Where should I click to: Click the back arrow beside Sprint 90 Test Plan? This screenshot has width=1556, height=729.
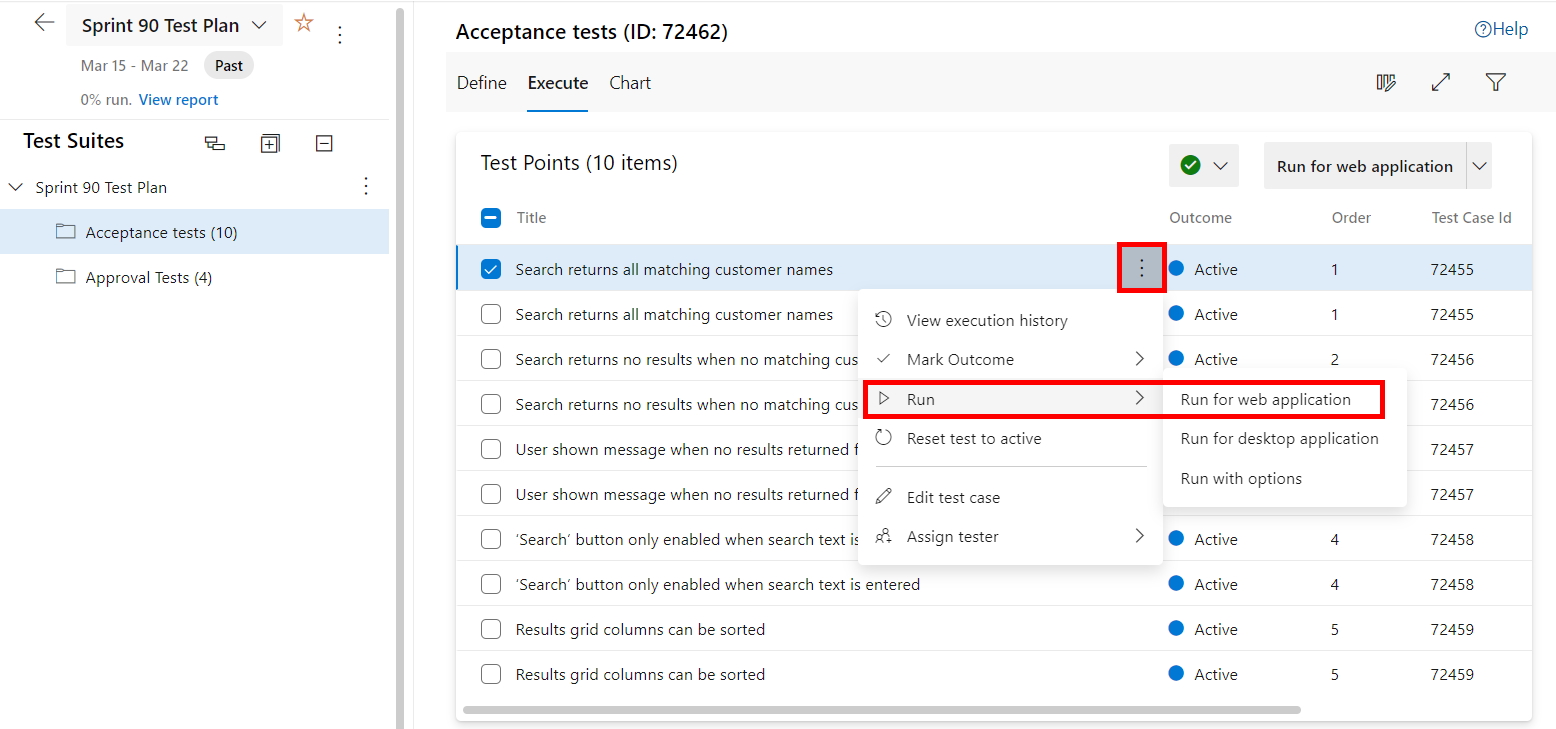click(43, 23)
